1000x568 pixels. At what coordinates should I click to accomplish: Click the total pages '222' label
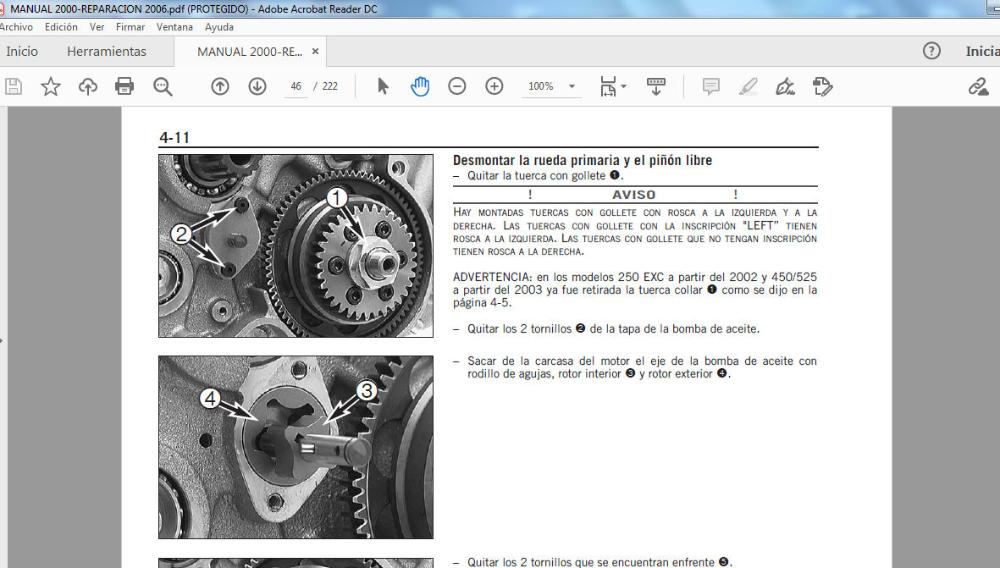[330, 86]
